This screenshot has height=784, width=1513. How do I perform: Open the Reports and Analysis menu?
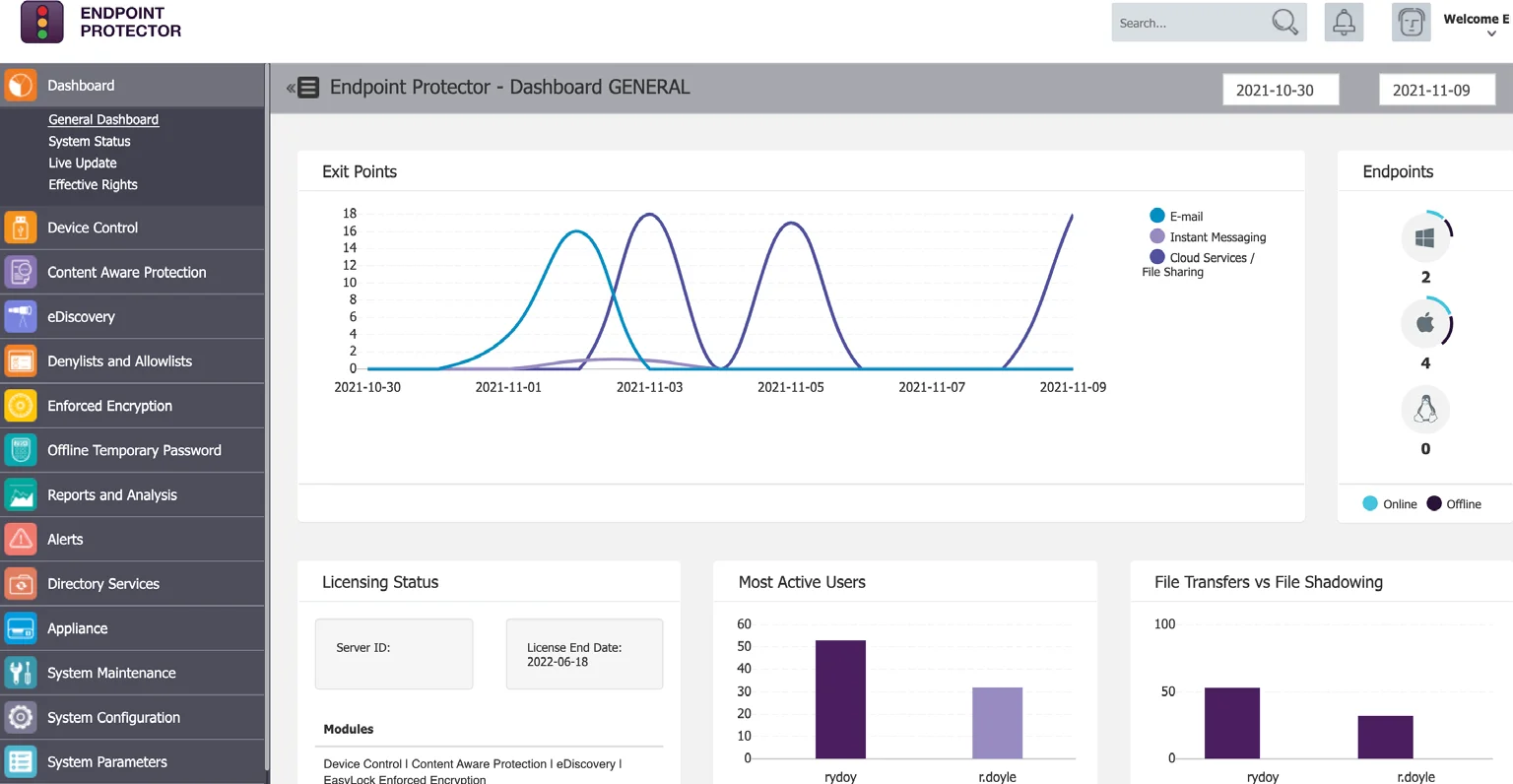coord(133,494)
